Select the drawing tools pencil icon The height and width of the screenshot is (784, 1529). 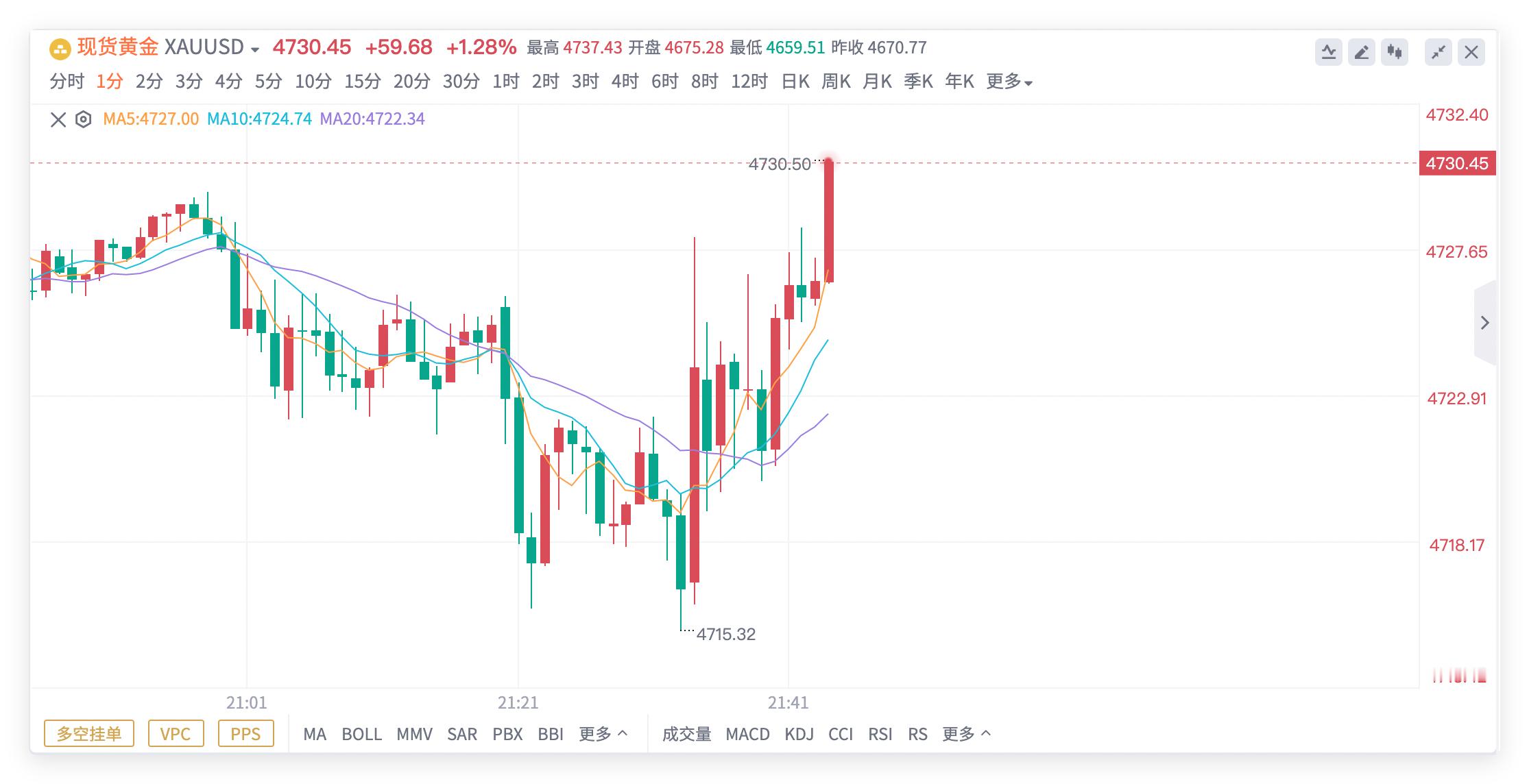pos(1363,50)
